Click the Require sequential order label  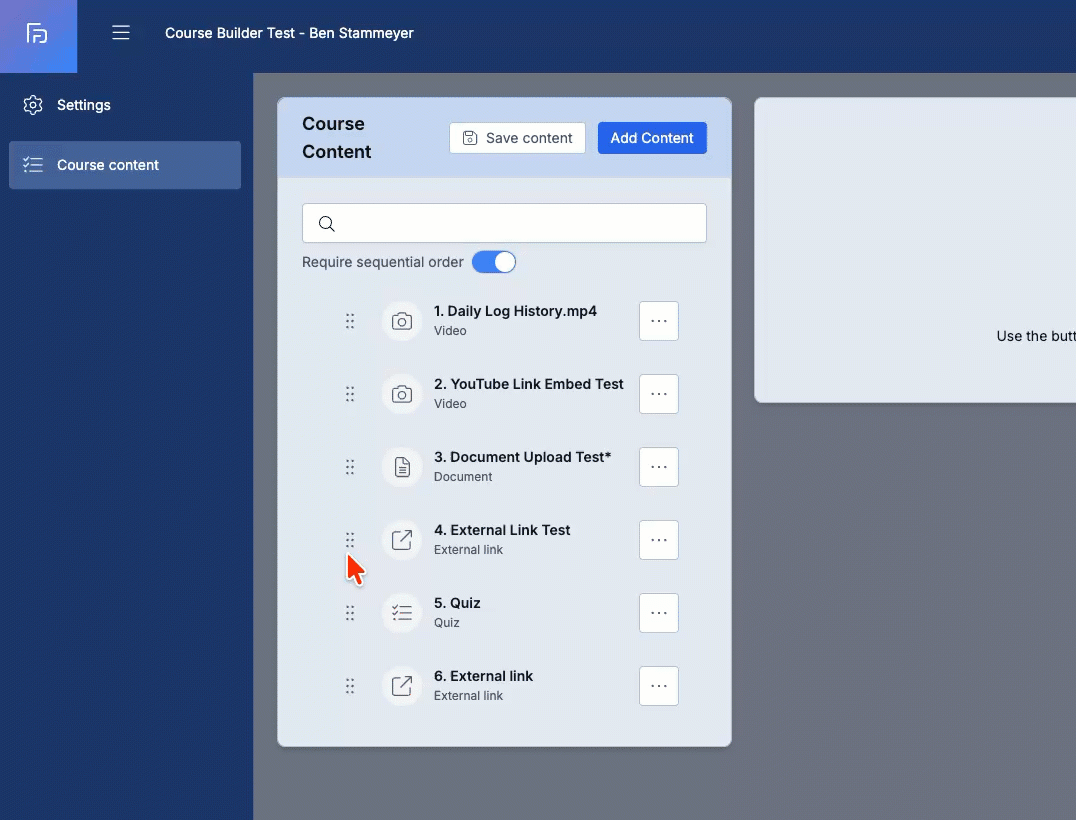coord(383,262)
